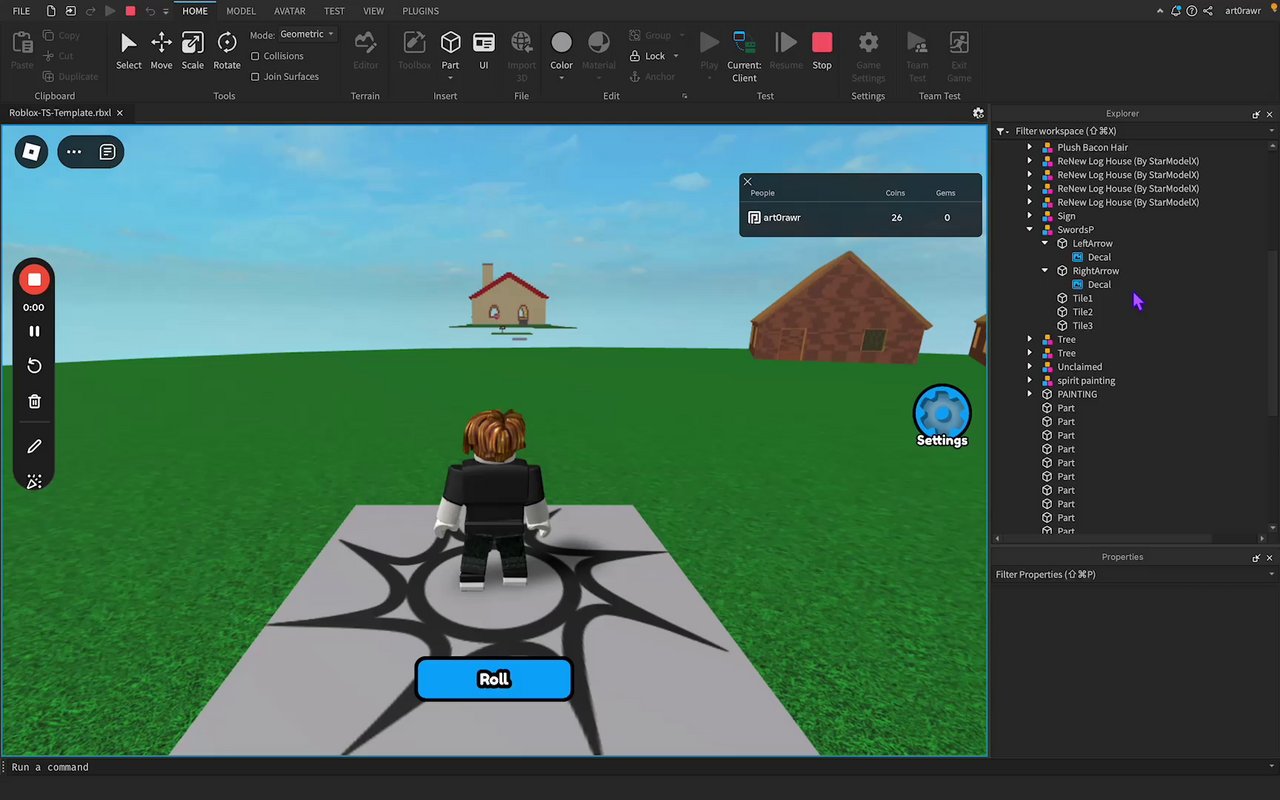This screenshot has height=800, width=1280.
Task: Select the Decal under LeftArrow
Action: [1099, 257]
